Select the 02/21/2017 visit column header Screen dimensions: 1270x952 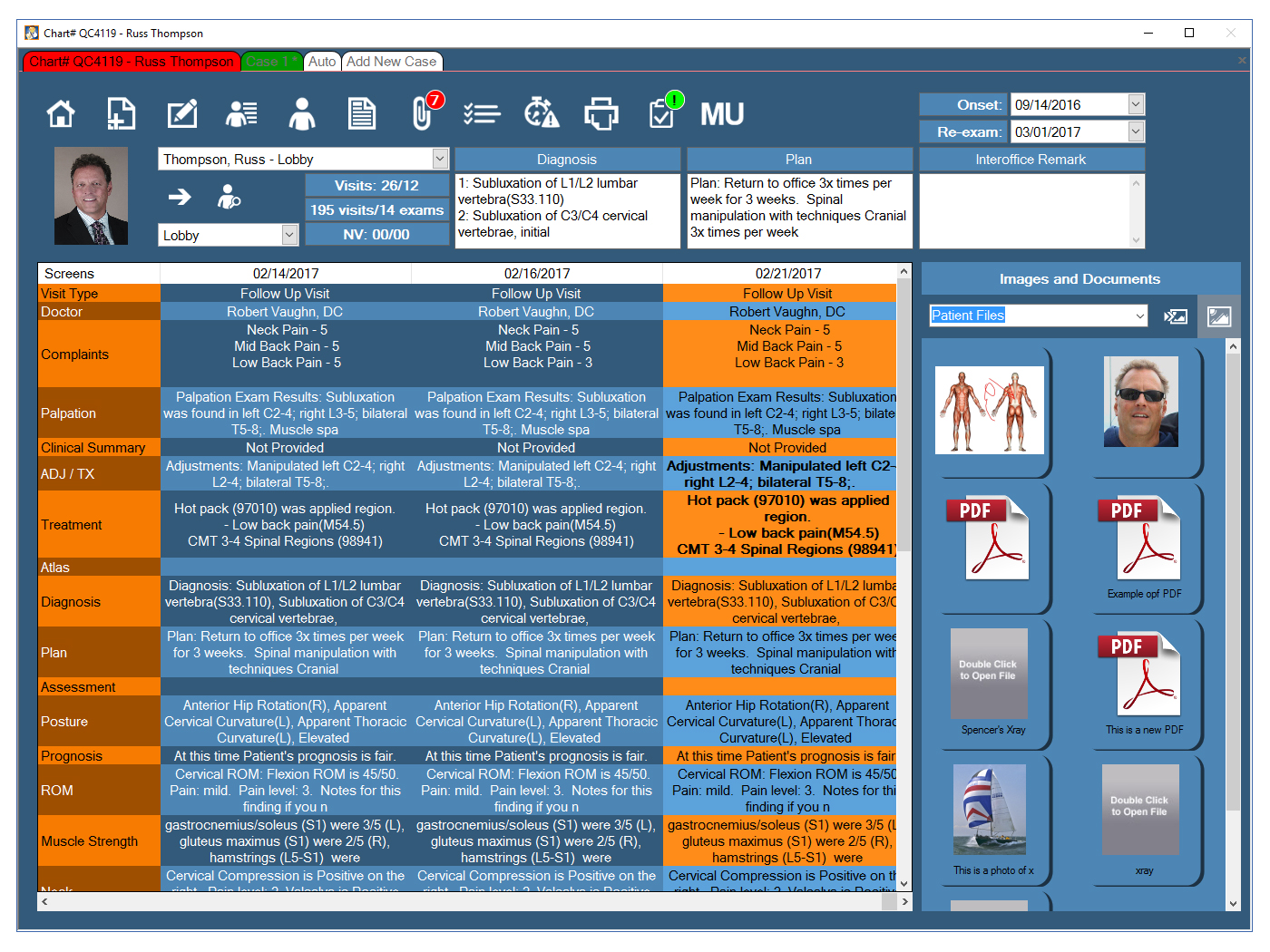coord(788,274)
